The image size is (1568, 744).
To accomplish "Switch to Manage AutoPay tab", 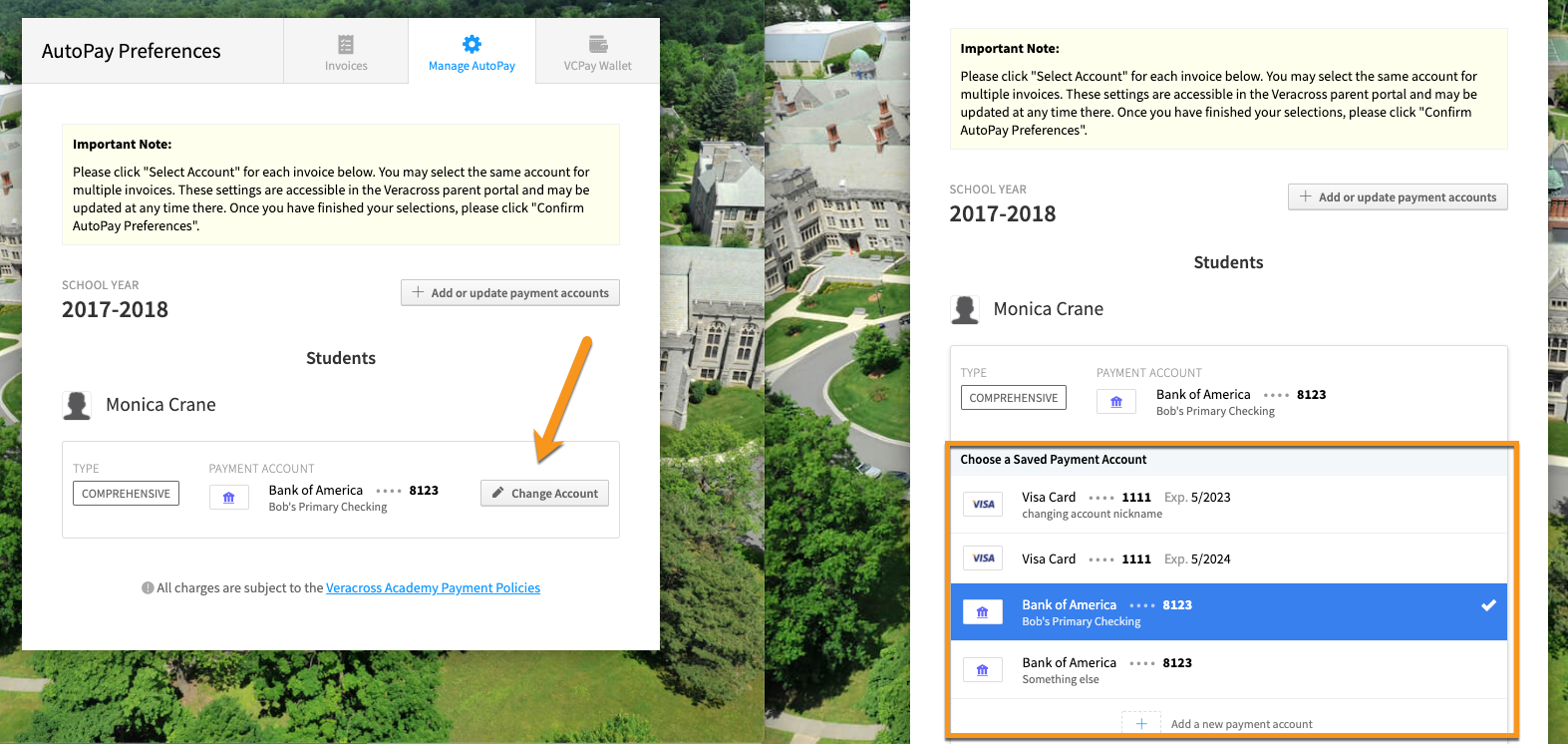I will coord(471,53).
